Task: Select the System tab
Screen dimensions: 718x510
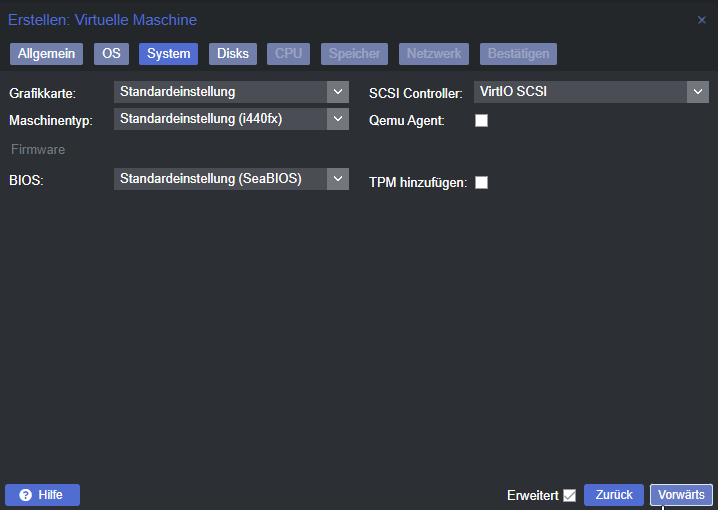Action: point(168,54)
